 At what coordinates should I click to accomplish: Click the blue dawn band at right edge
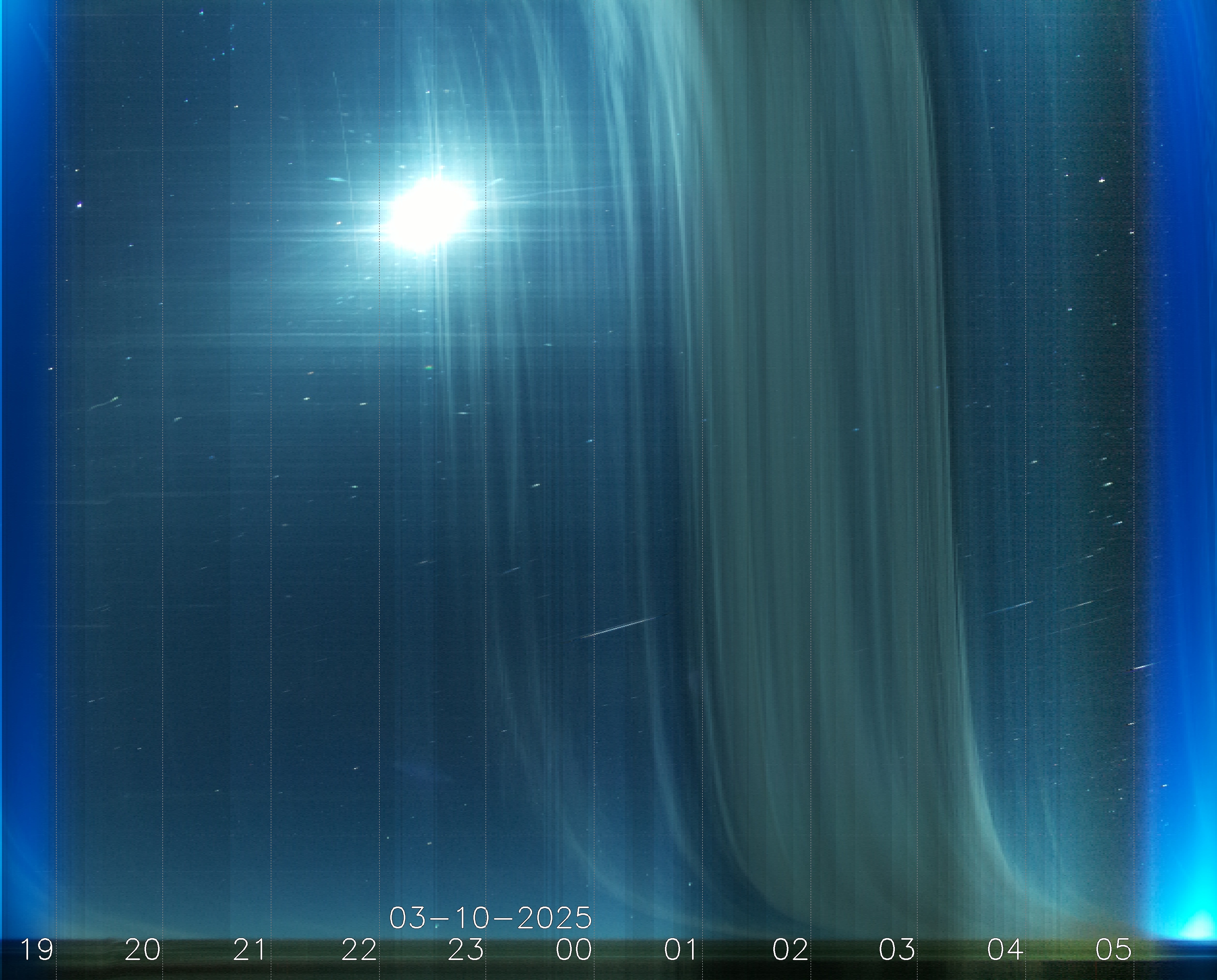coord(1180,452)
